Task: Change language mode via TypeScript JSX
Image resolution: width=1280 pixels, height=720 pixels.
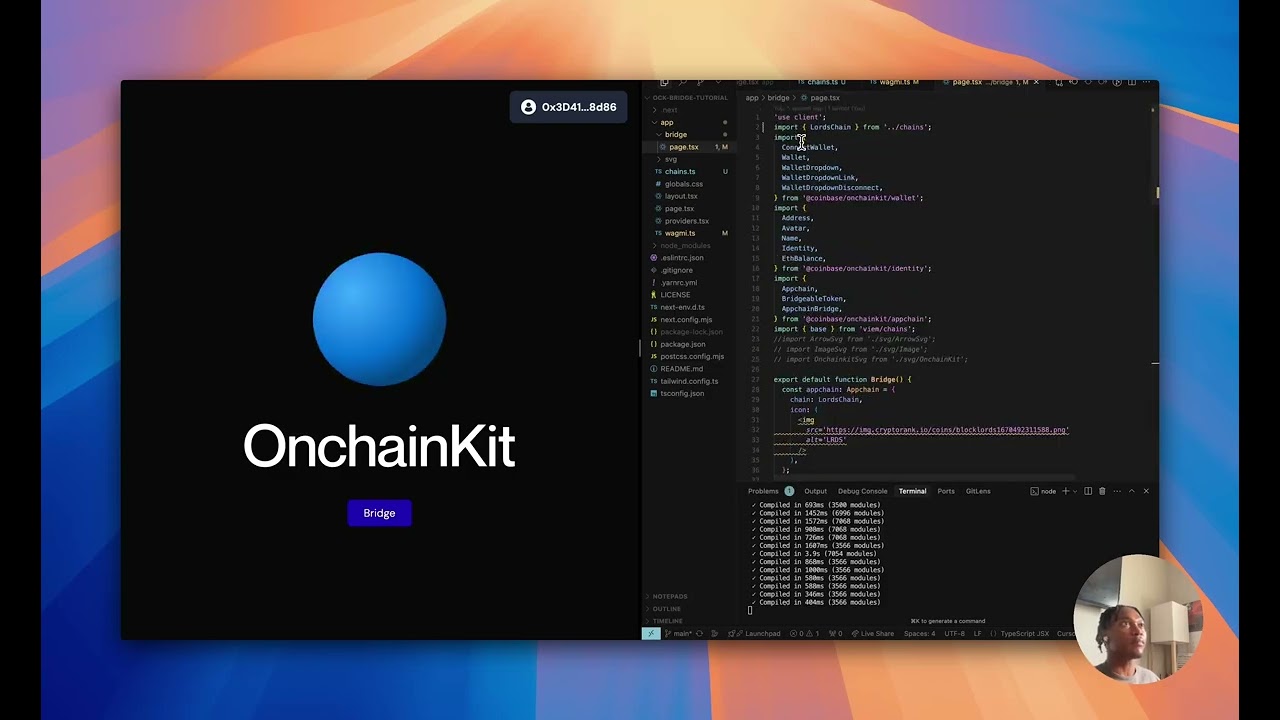Action: pos(1025,633)
